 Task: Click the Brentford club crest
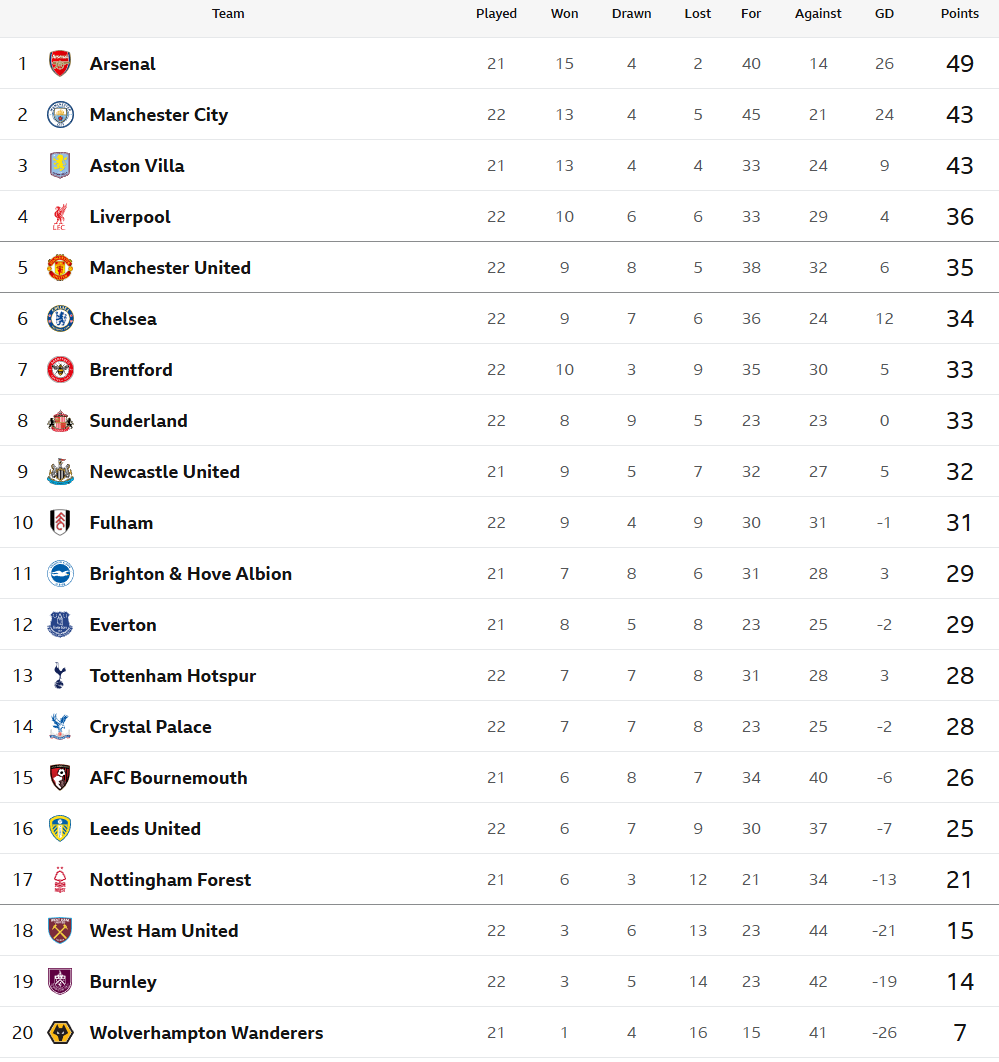(x=60, y=370)
